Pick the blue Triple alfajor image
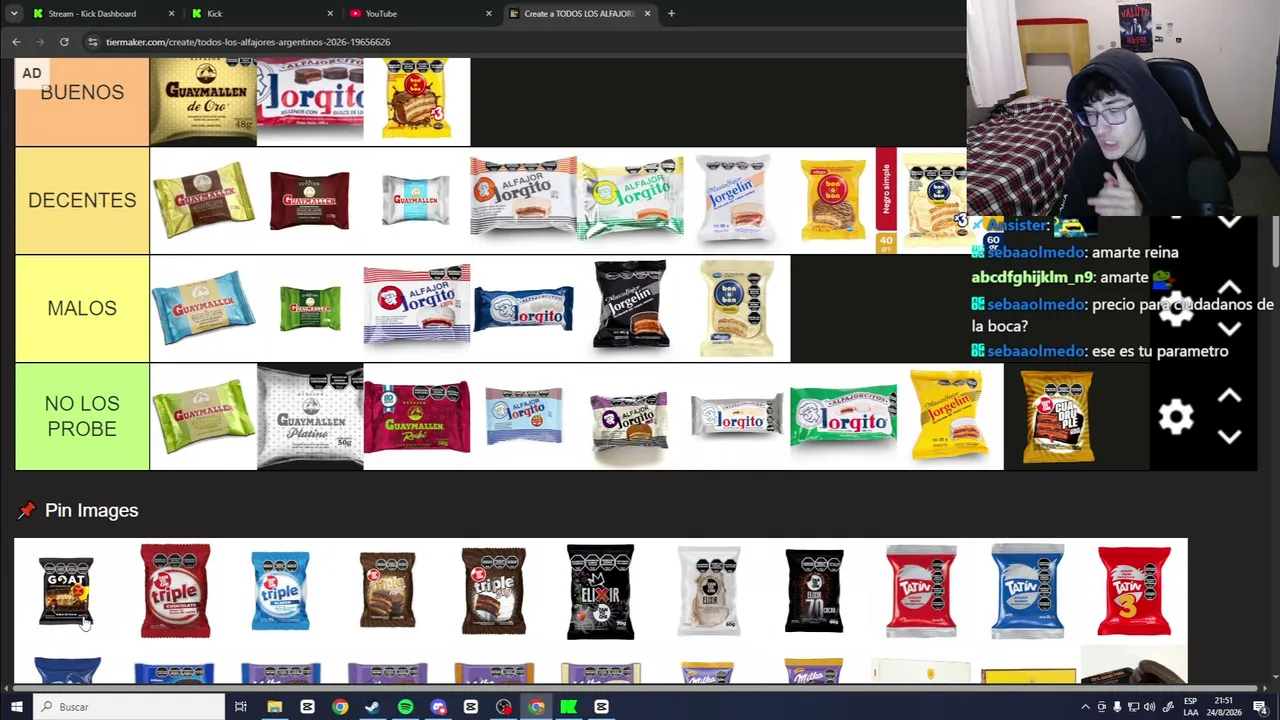This screenshot has width=1280, height=720. coord(280,591)
